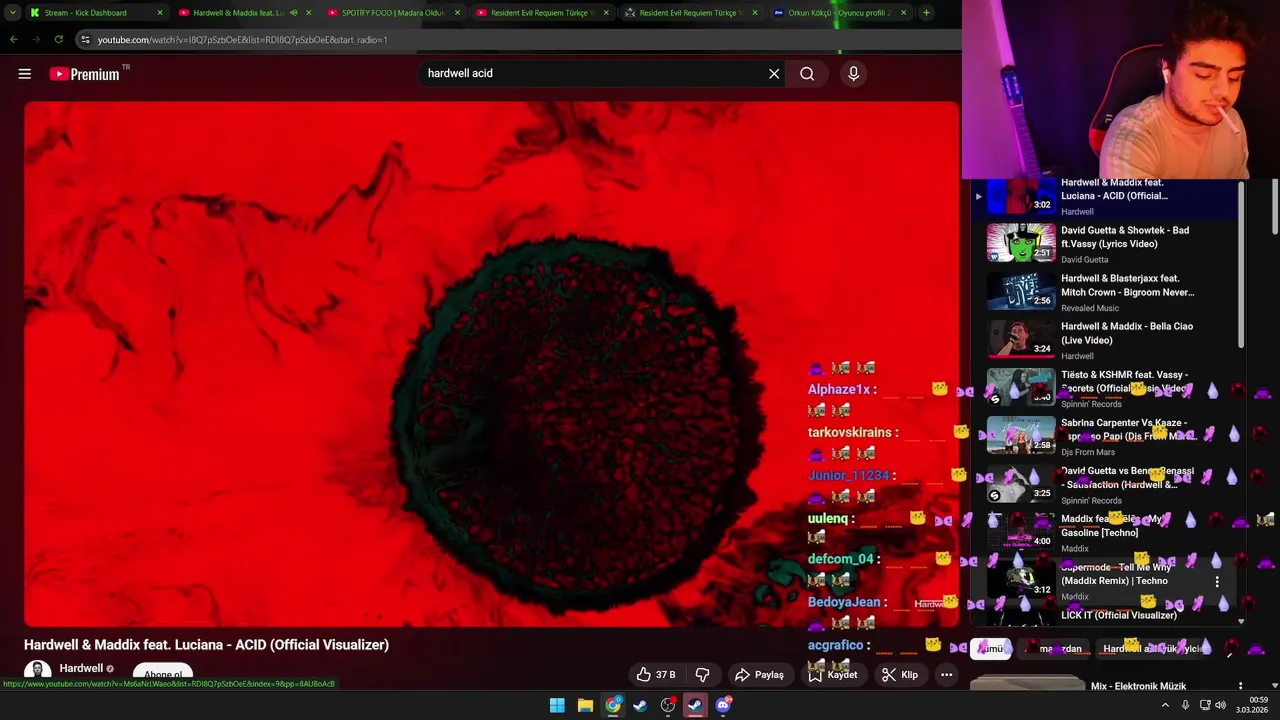Open a new browser tab

[926, 13]
